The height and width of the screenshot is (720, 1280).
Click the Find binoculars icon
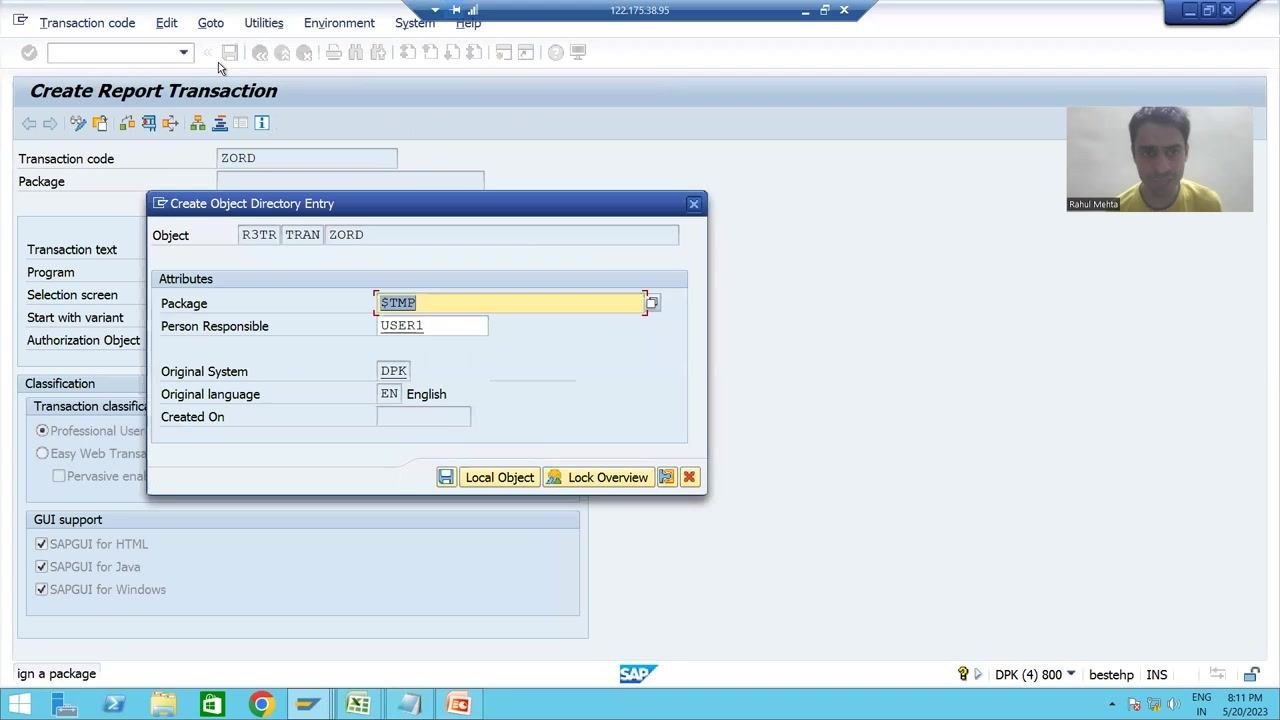click(x=356, y=53)
